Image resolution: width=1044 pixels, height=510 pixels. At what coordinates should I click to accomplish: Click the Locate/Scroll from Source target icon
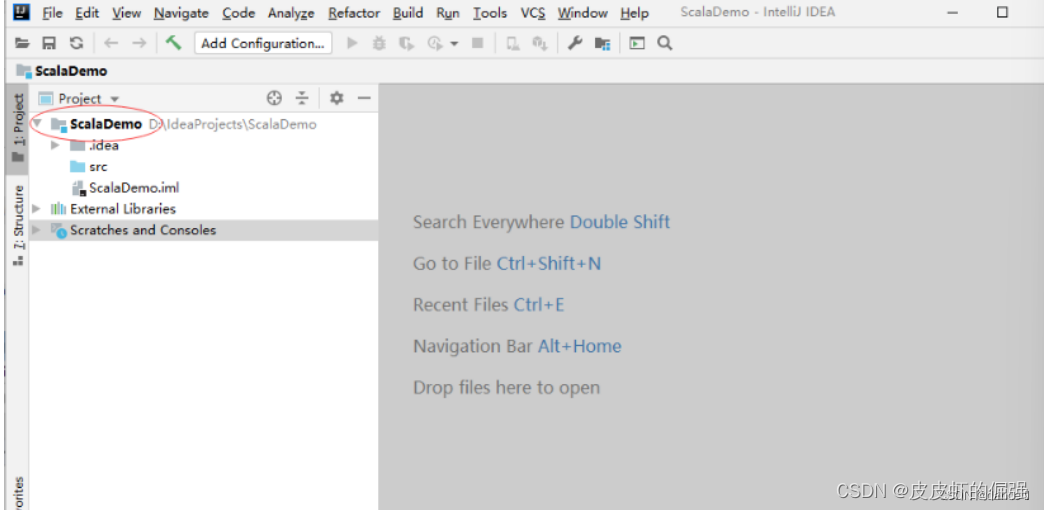274,99
